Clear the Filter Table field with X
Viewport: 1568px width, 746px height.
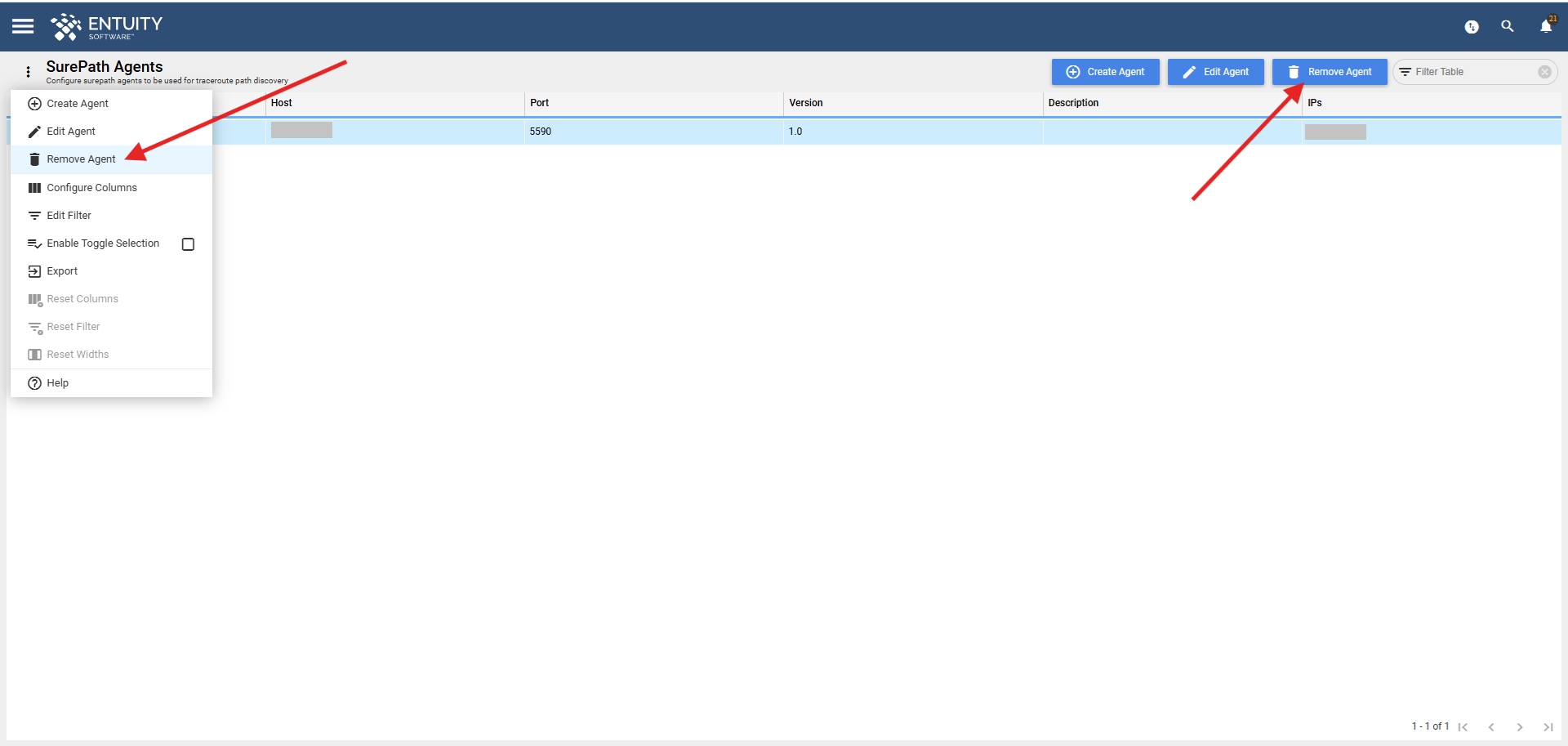pyautogui.click(x=1544, y=72)
